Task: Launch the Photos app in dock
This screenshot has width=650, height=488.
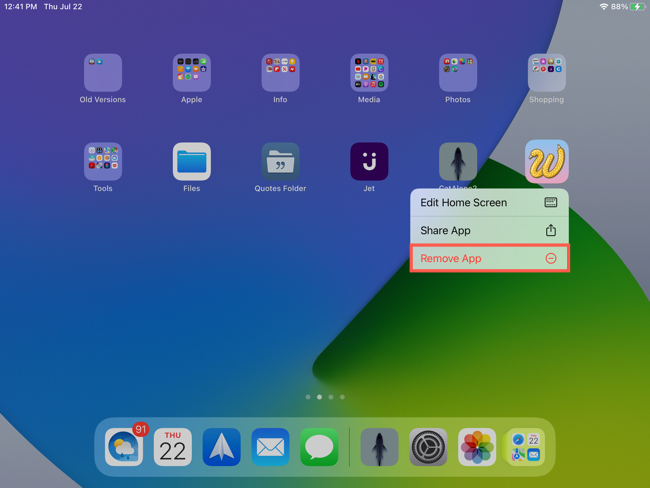Action: click(x=477, y=447)
